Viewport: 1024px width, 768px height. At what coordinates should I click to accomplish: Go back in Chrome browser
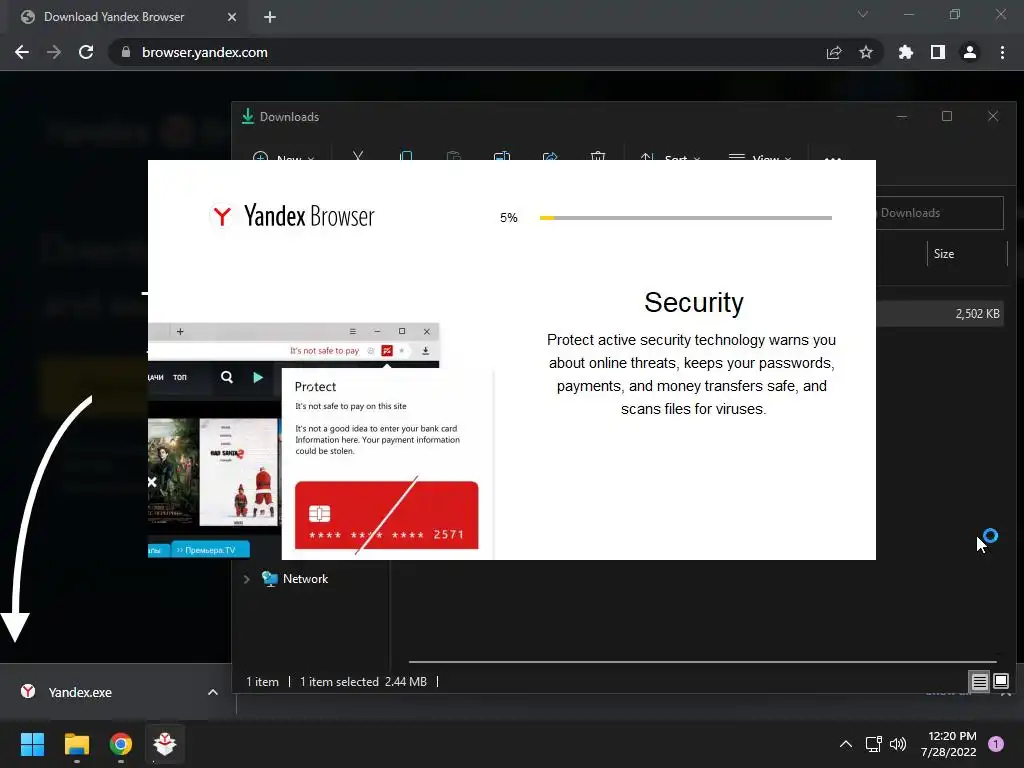[22, 52]
